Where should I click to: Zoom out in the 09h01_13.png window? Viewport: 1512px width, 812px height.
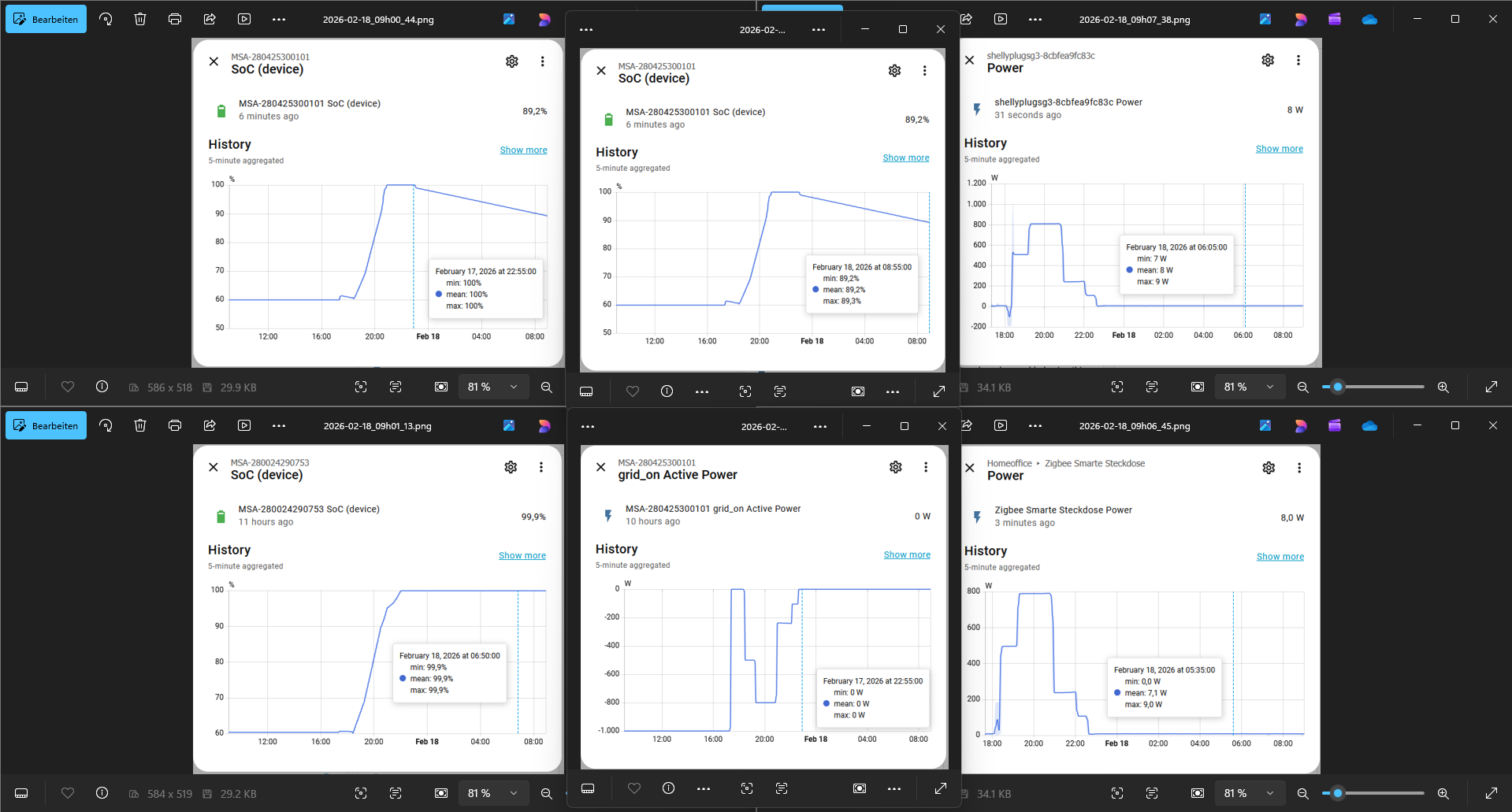coord(546,794)
